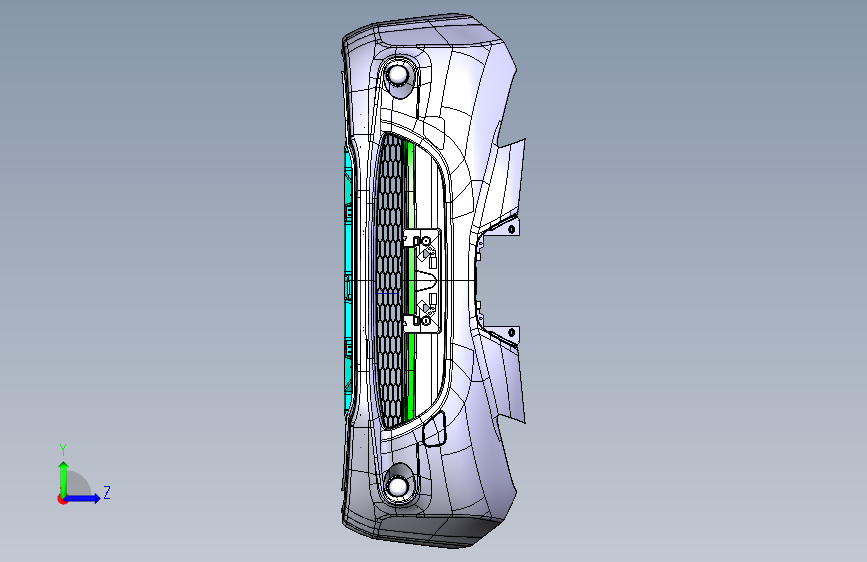
Task: Select the tow hook cover outline
Action: point(434,430)
